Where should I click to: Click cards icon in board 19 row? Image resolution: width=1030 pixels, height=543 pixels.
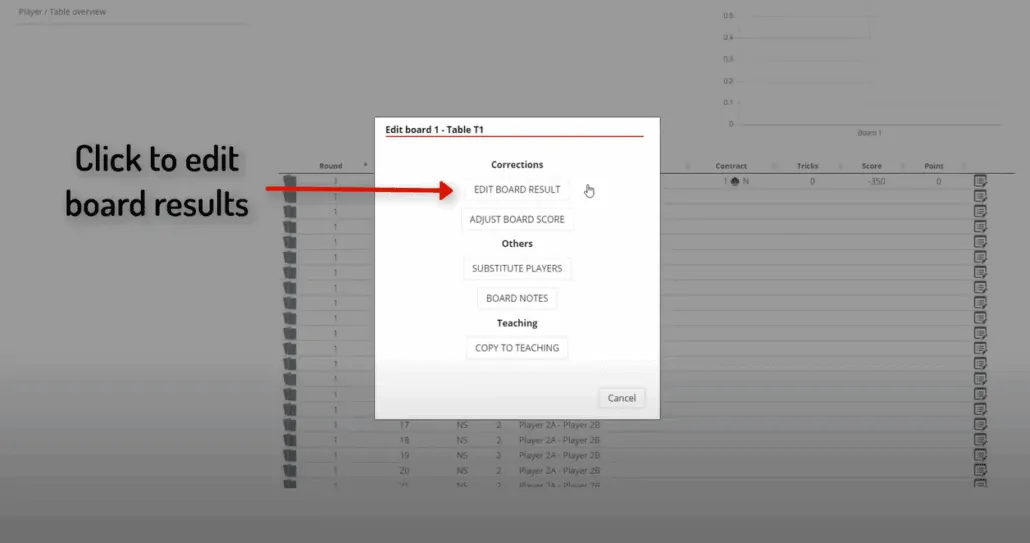point(290,455)
